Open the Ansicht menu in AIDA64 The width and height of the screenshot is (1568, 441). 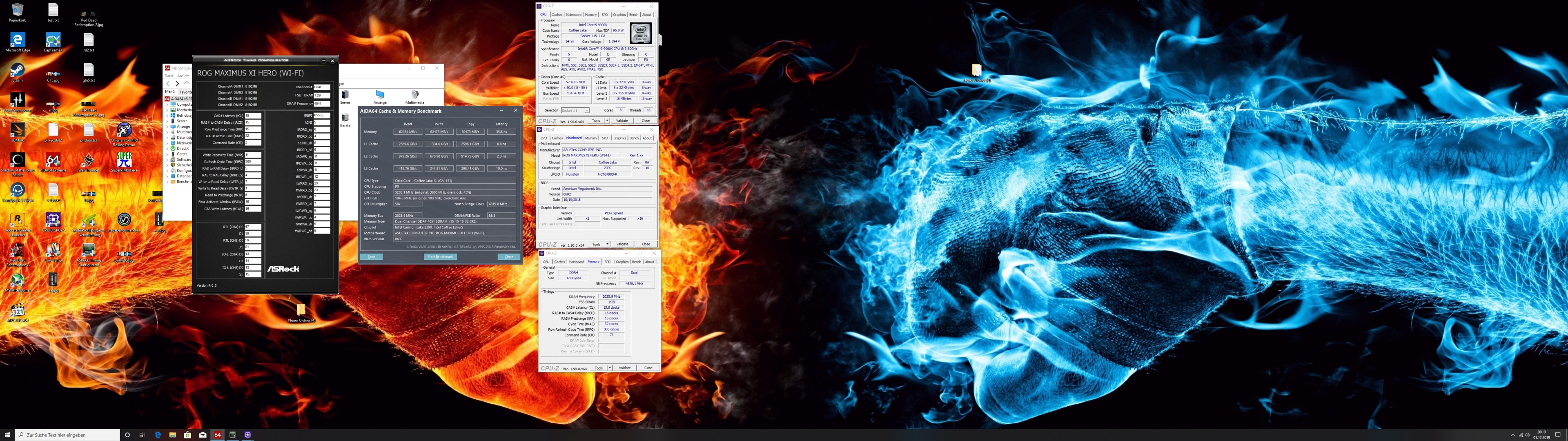point(183,76)
